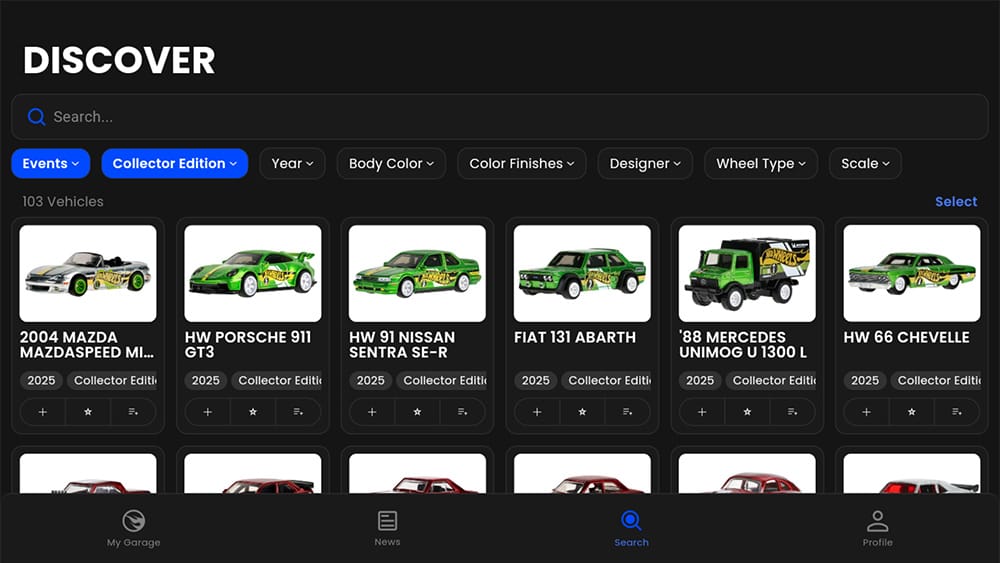Click the plus icon on HW 66 Chevelle
The image size is (1000, 563).
click(x=866, y=412)
